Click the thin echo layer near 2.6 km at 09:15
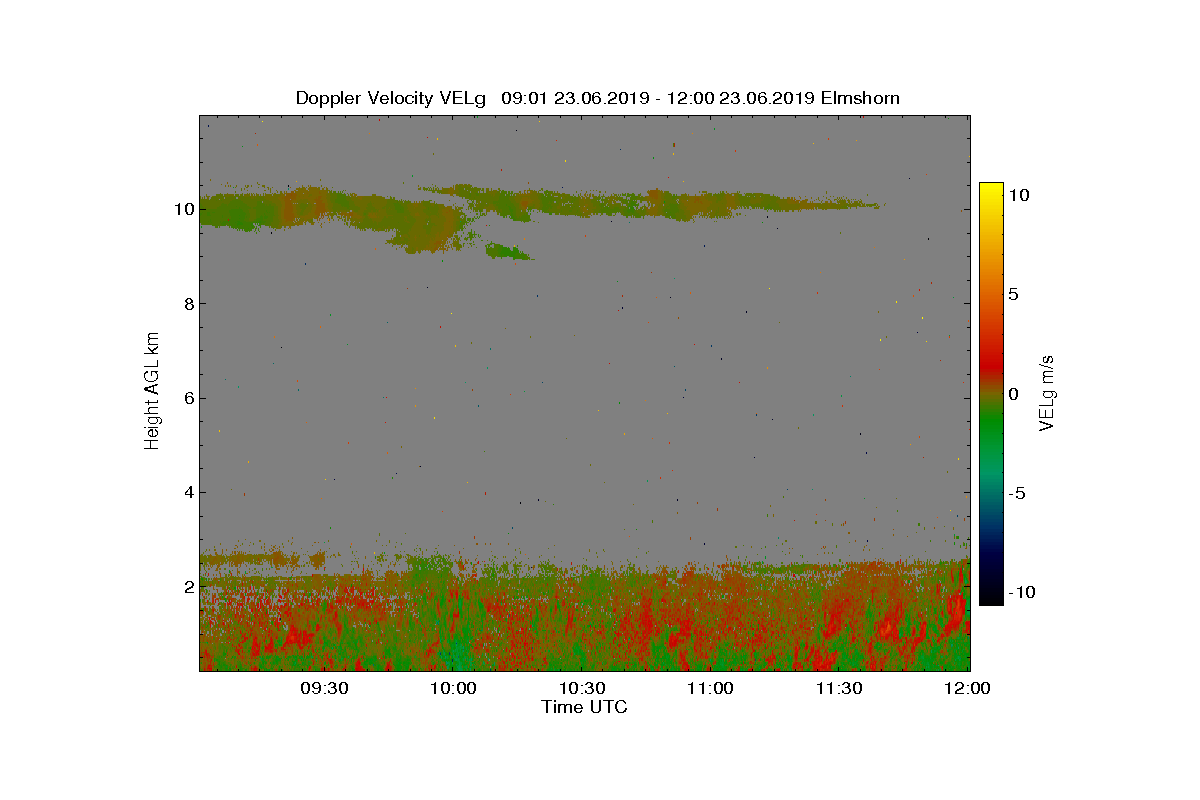This screenshot has height=800, width=1200. click(x=260, y=558)
